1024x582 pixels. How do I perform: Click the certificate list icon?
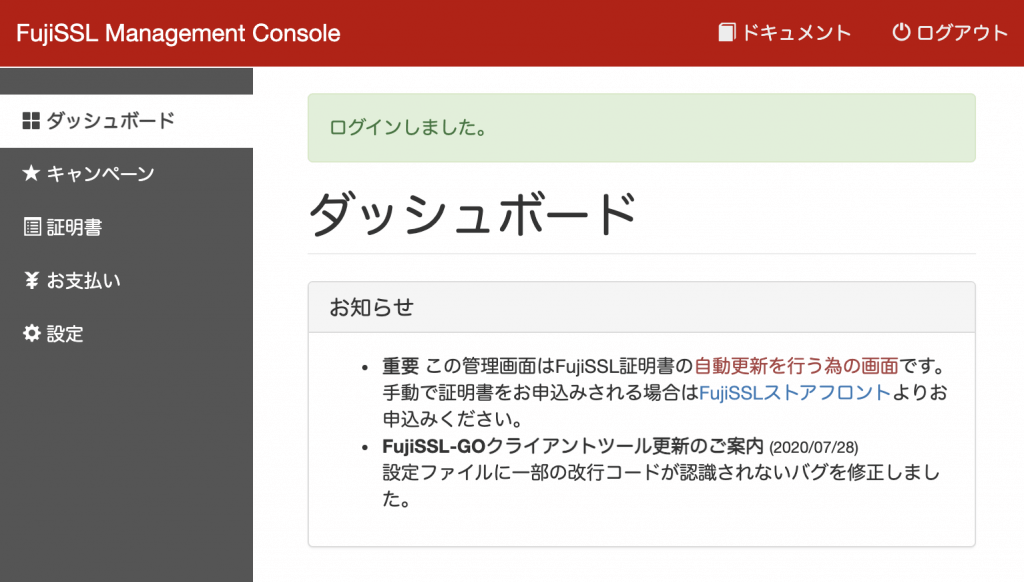(32, 227)
